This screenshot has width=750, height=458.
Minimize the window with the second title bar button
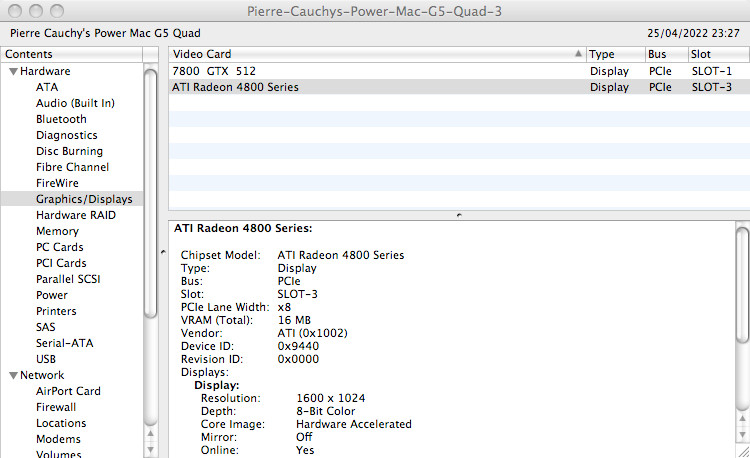36,11
